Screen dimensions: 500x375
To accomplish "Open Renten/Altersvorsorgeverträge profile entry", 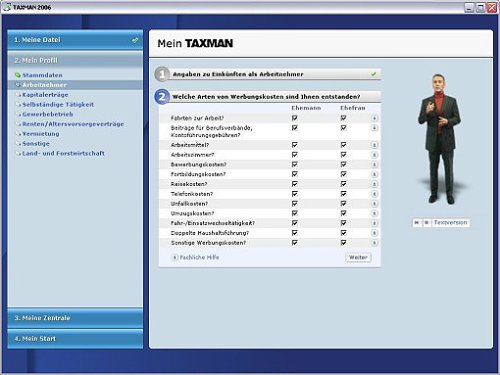I will pos(73,124).
